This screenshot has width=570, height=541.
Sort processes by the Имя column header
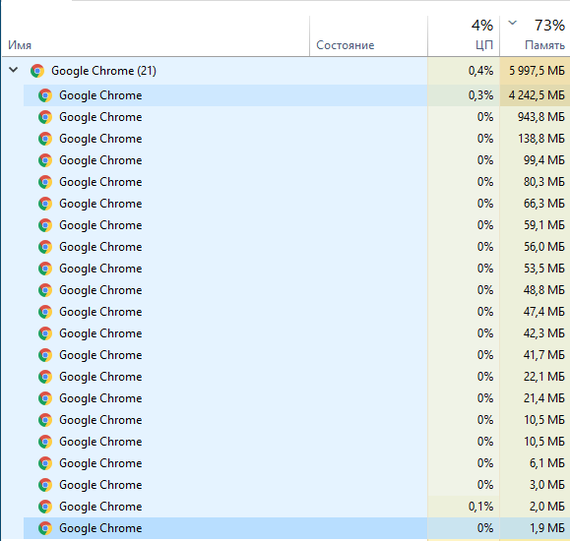pyautogui.click(x=156, y=36)
